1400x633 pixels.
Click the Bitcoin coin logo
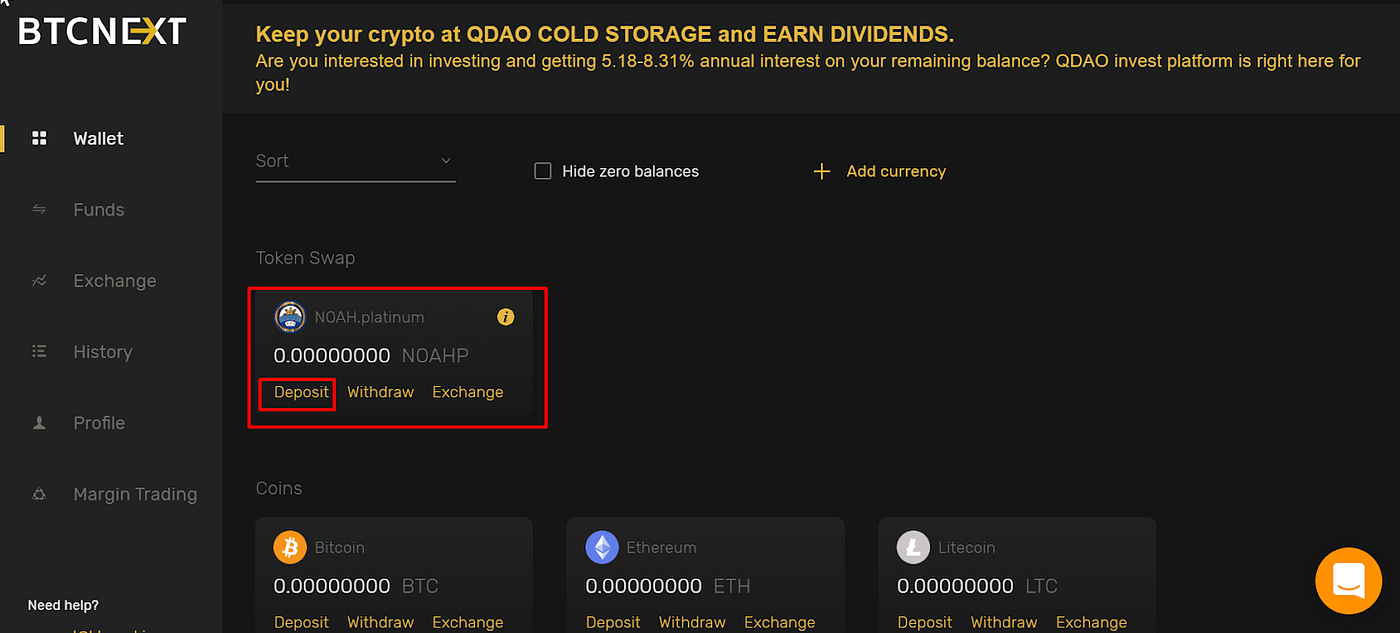pos(289,547)
